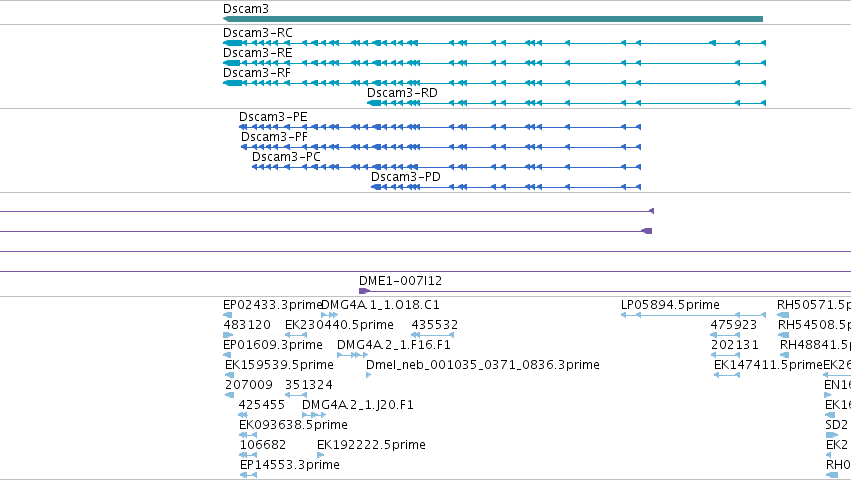Click the 483120 feature label
The height and width of the screenshot is (480, 851).
[x=247, y=325]
